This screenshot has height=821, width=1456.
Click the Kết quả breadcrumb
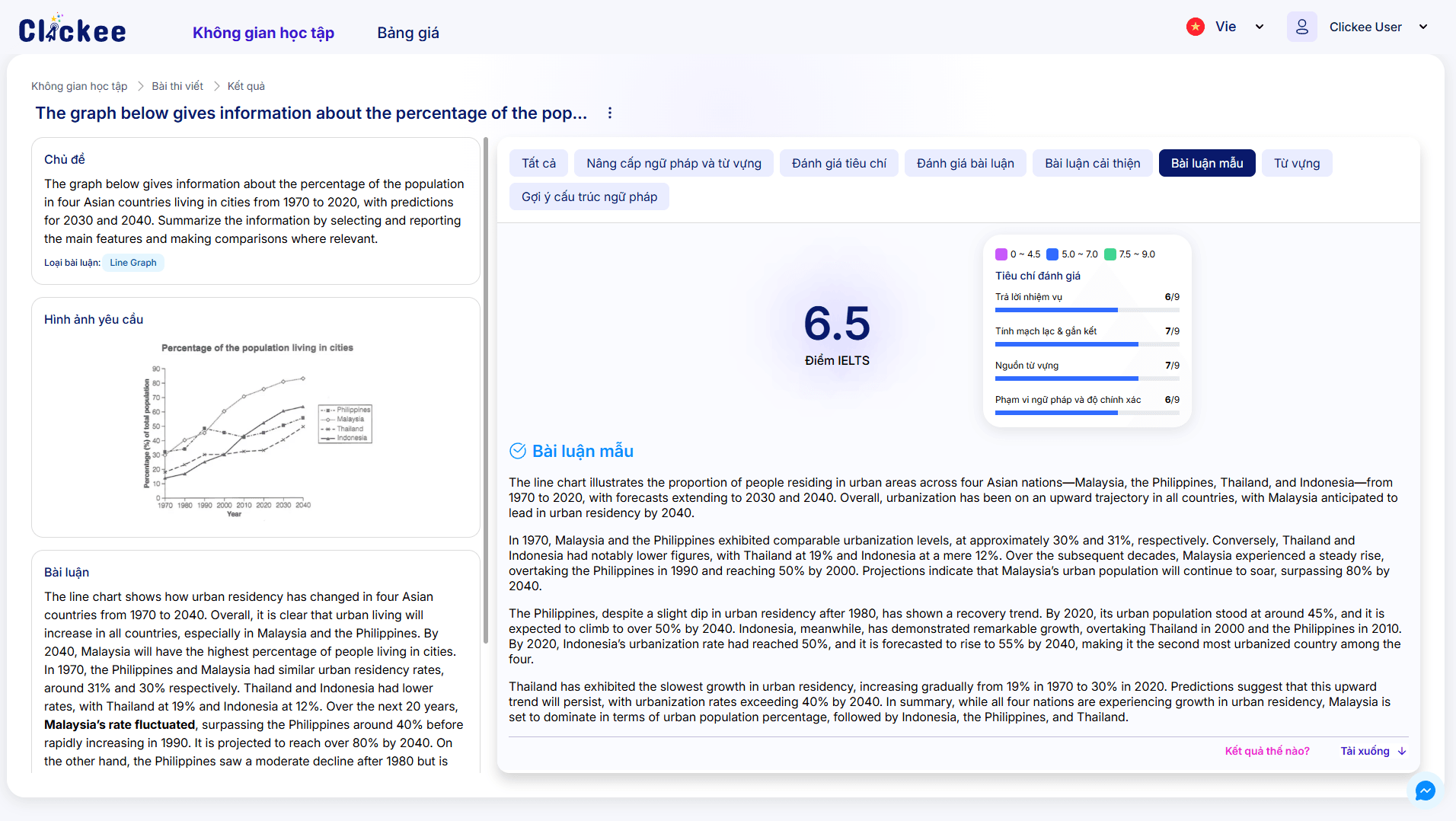[x=246, y=86]
